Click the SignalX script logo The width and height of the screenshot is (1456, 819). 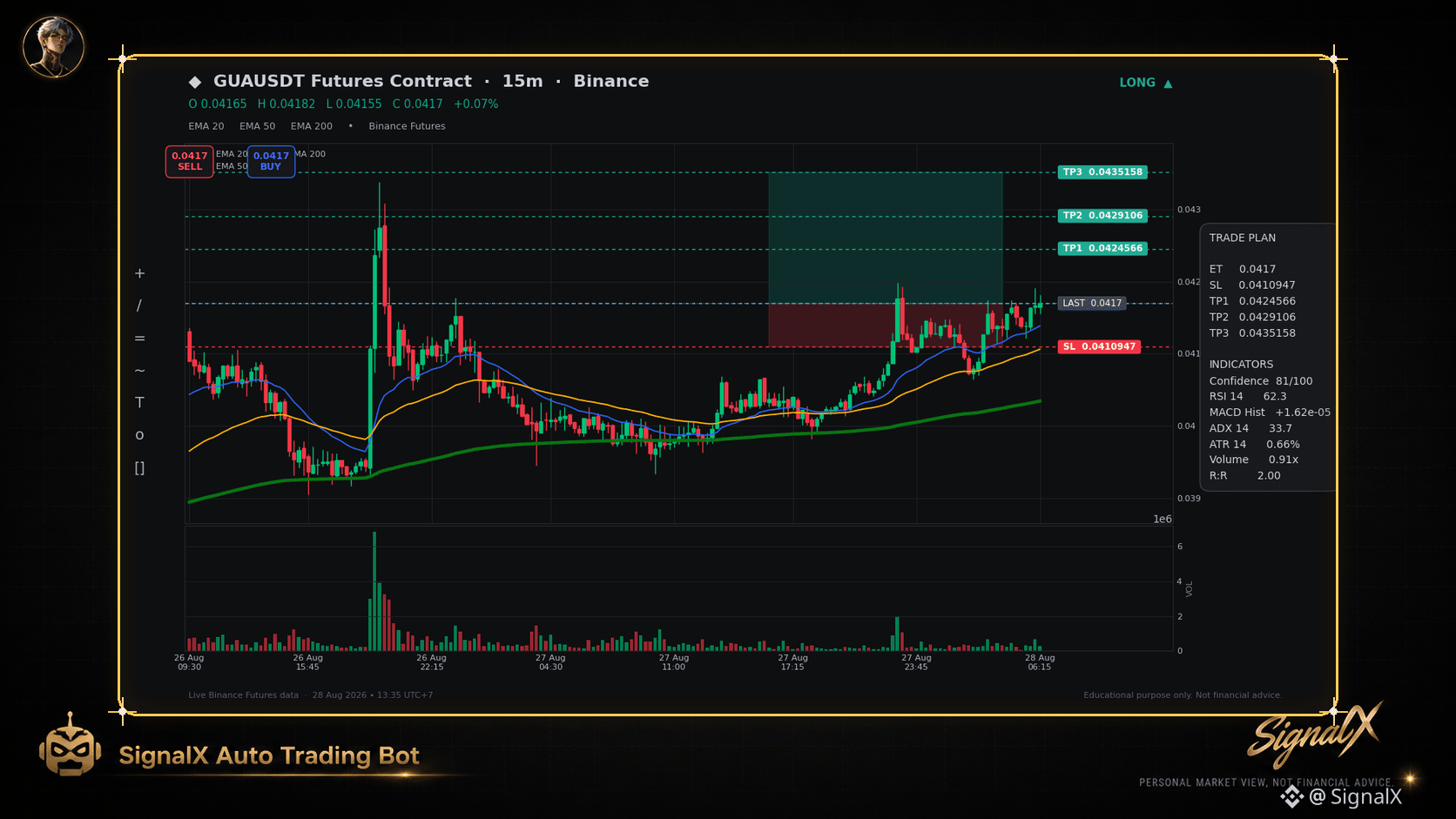pos(1315,735)
